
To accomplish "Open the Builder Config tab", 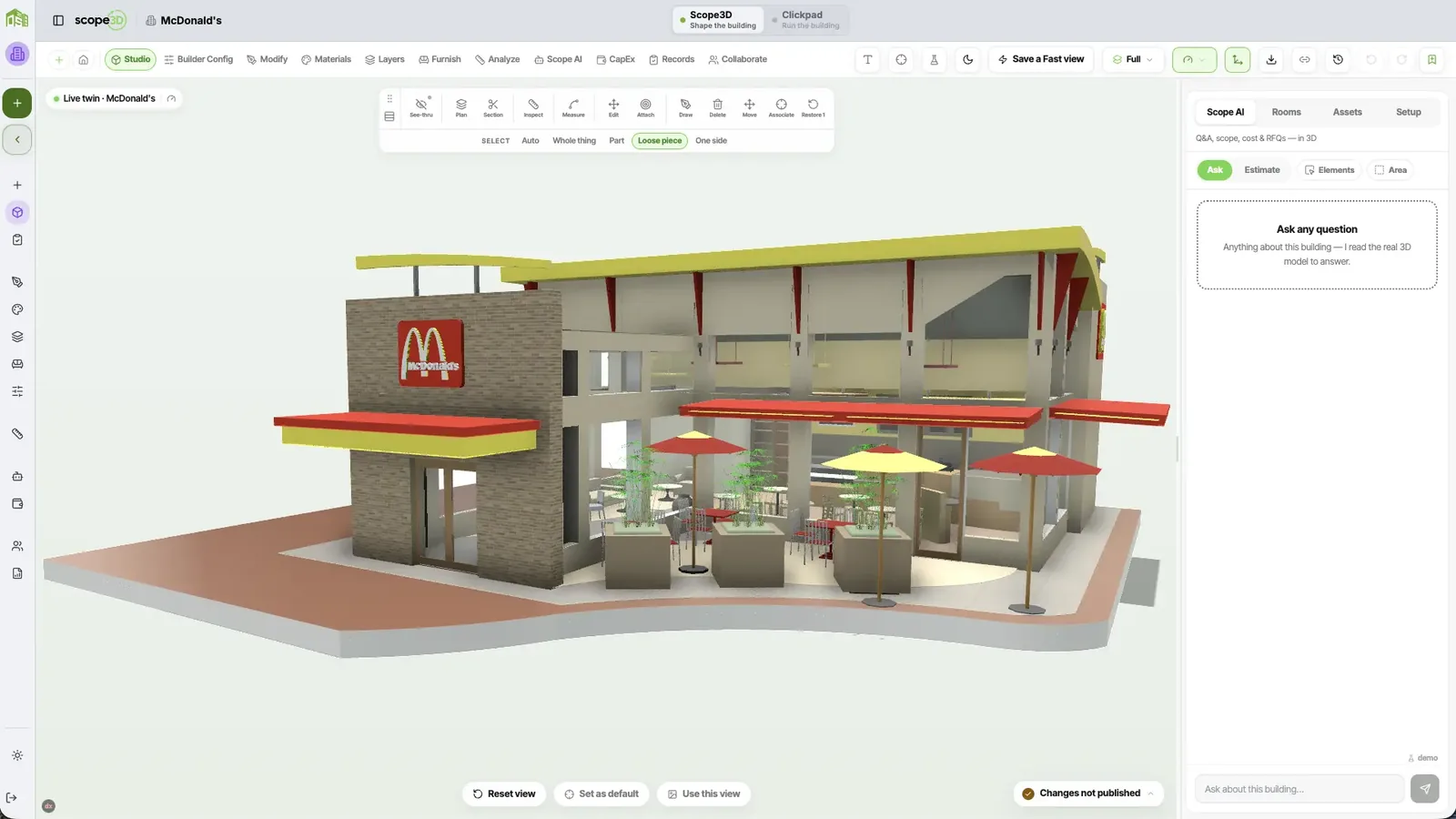I will click(x=198, y=59).
